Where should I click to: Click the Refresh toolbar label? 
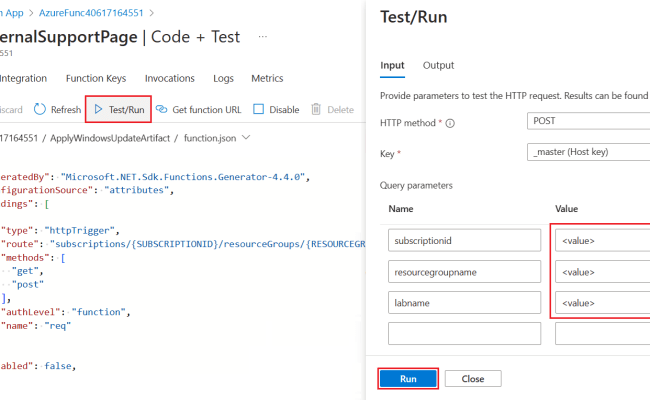coord(66,109)
